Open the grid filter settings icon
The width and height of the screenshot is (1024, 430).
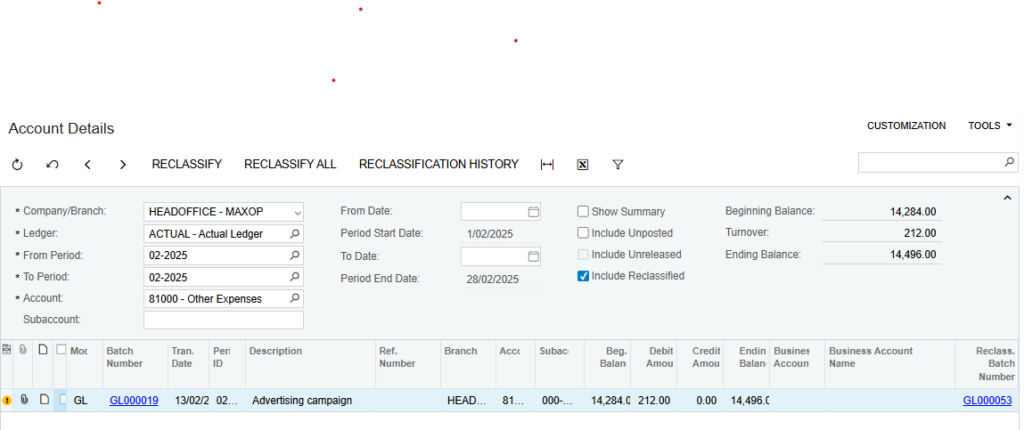click(x=617, y=164)
